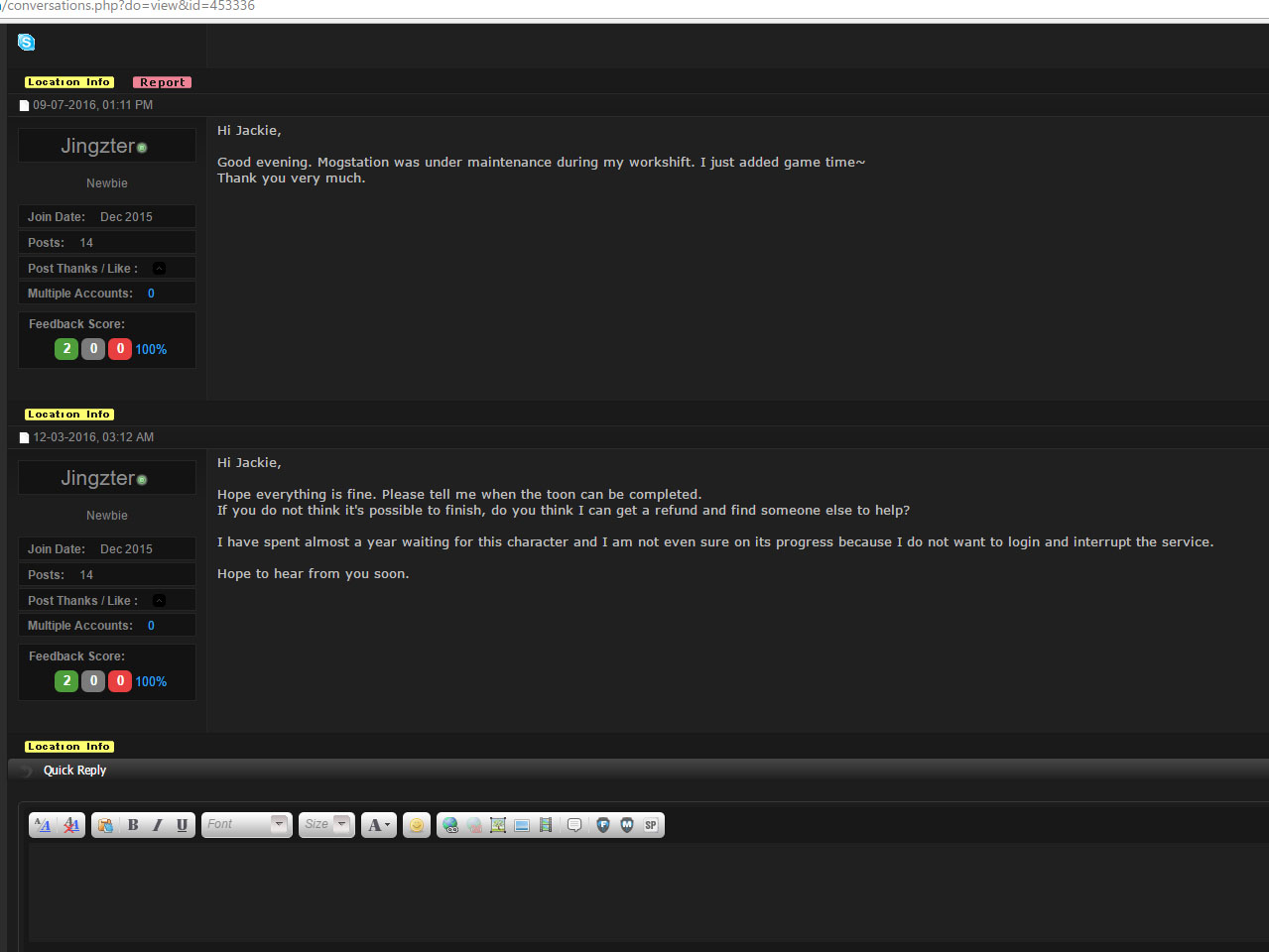
Task: Click the SP spoiler toolbar icon
Action: [651, 825]
